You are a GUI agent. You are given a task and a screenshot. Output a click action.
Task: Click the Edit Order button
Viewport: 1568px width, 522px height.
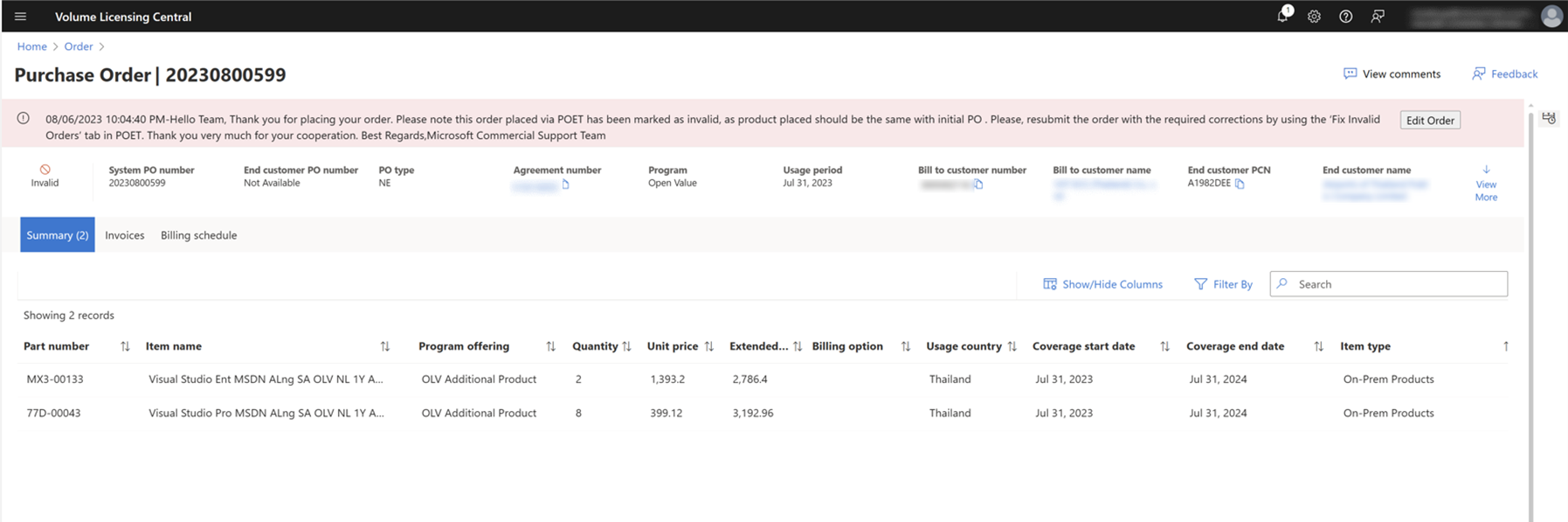tap(1430, 121)
